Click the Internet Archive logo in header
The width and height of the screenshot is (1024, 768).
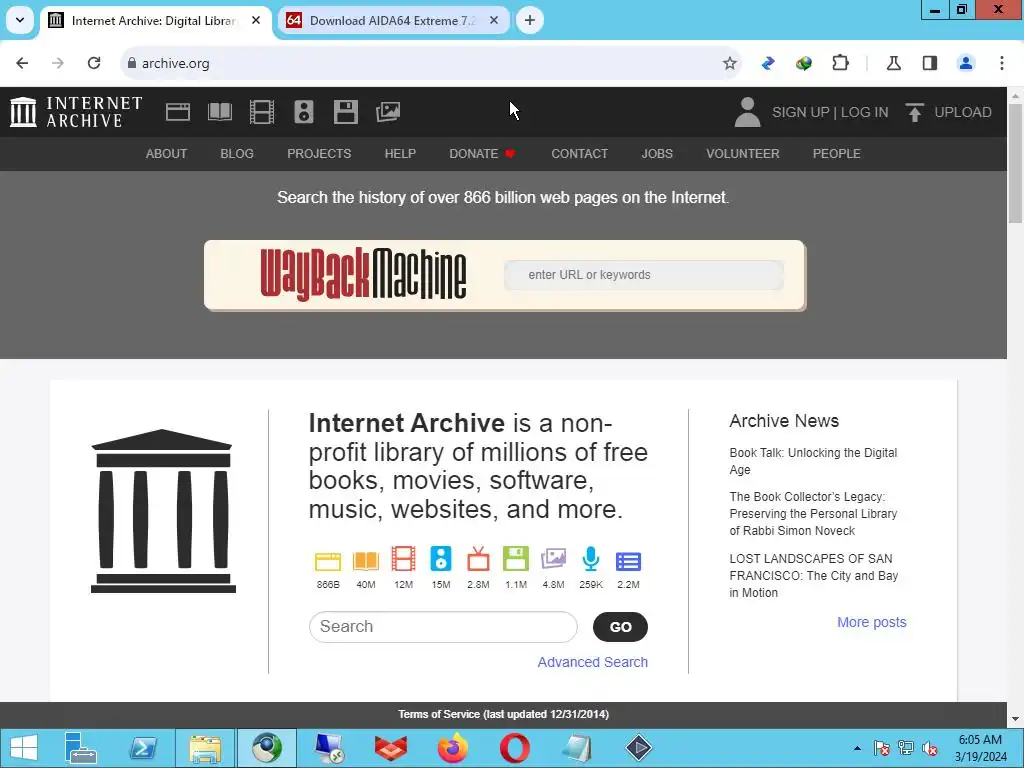coord(76,112)
